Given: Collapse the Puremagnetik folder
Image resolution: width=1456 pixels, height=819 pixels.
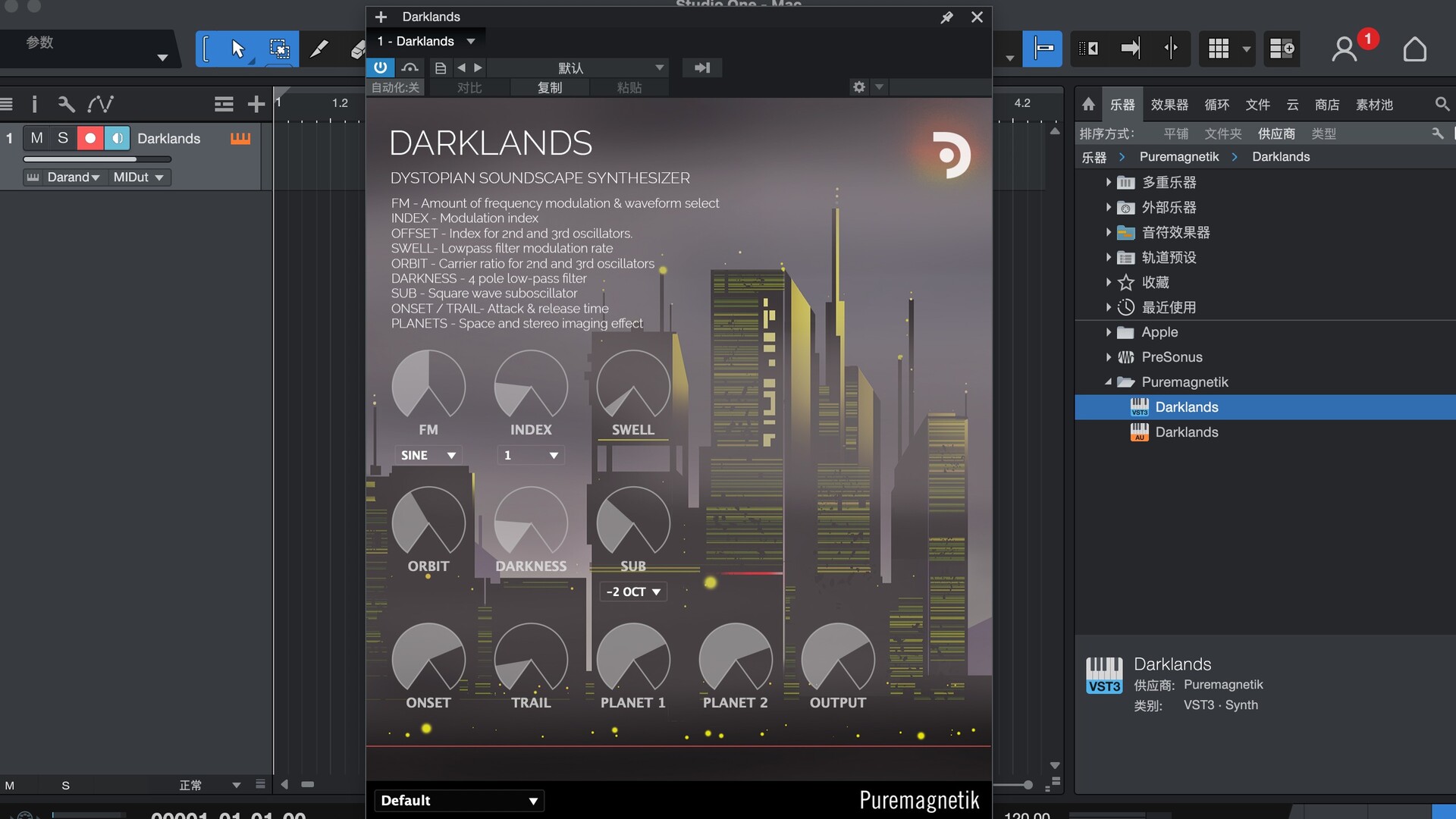Looking at the screenshot, I should coord(1108,382).
